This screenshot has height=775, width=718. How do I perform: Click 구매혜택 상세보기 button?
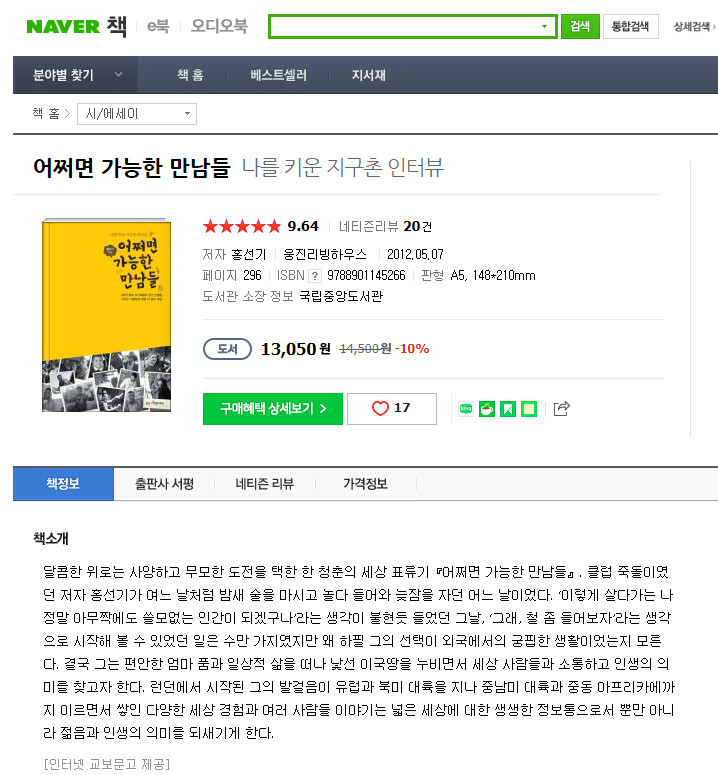point(273,409)
